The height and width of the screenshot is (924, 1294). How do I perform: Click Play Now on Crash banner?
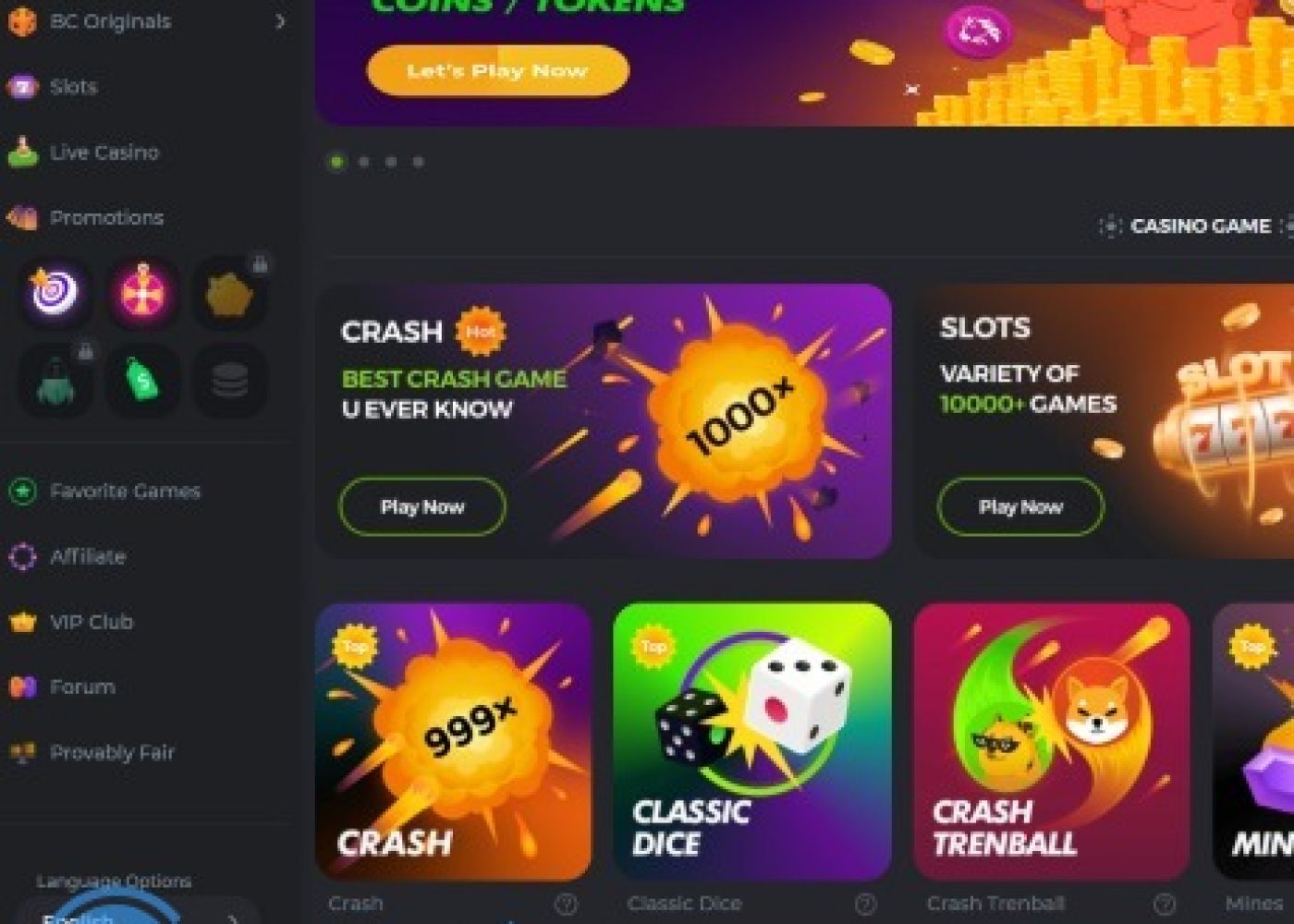tap(422, 506)
